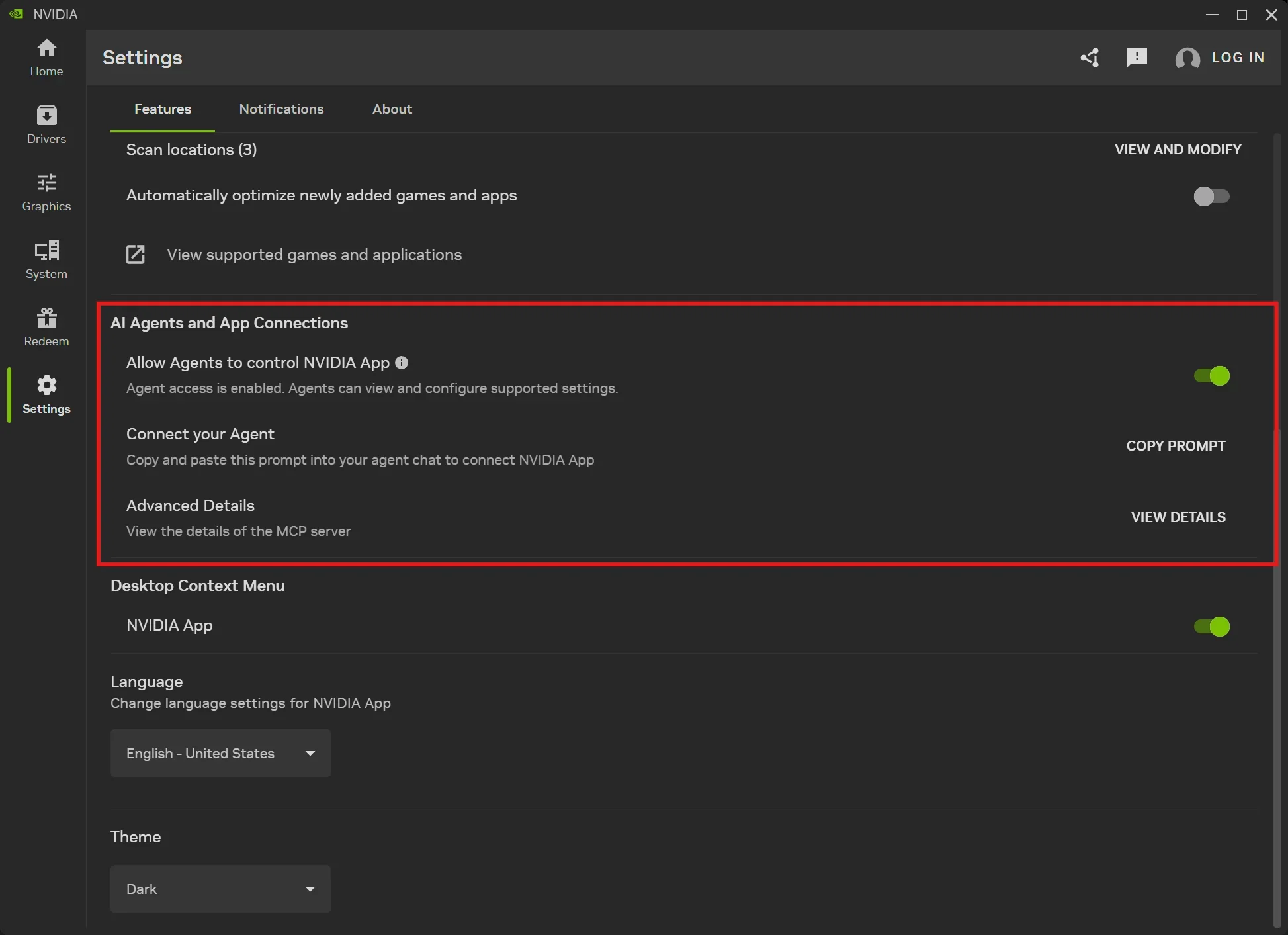Switch to the Notifications tab
The width and height of the screenshot is (1288, 935).
point(281,109)
